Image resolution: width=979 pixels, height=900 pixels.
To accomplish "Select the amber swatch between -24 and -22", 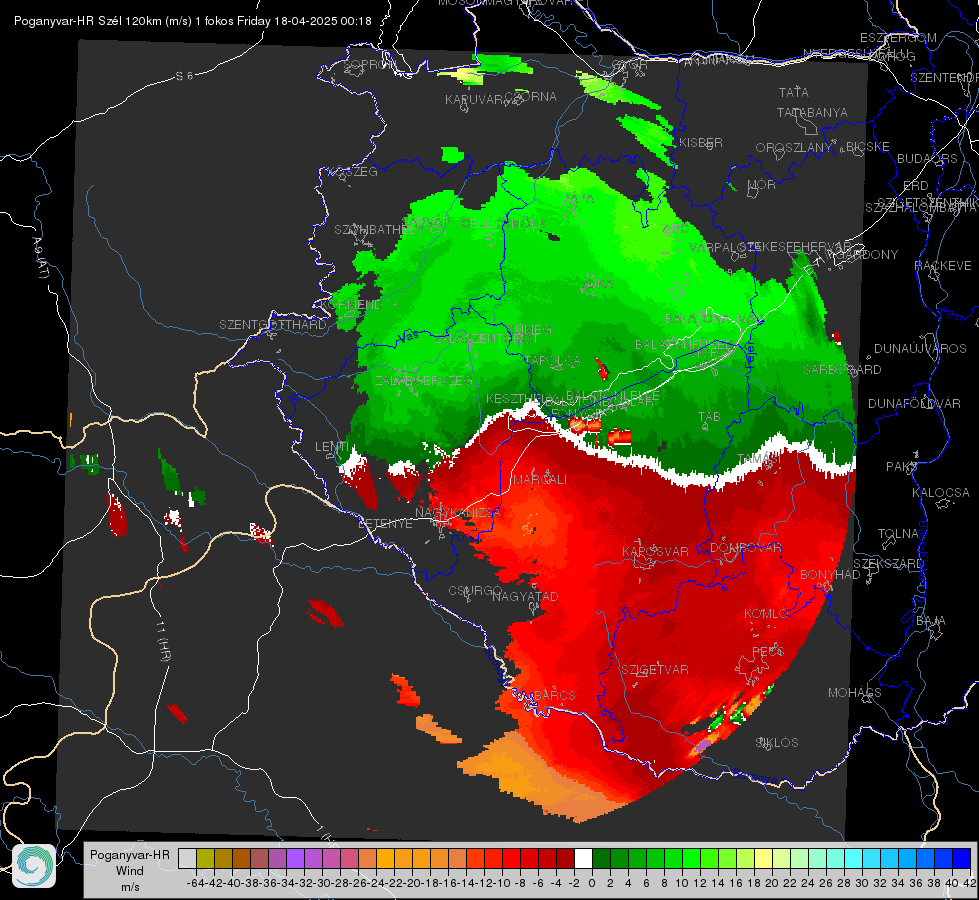I will 385,859.
